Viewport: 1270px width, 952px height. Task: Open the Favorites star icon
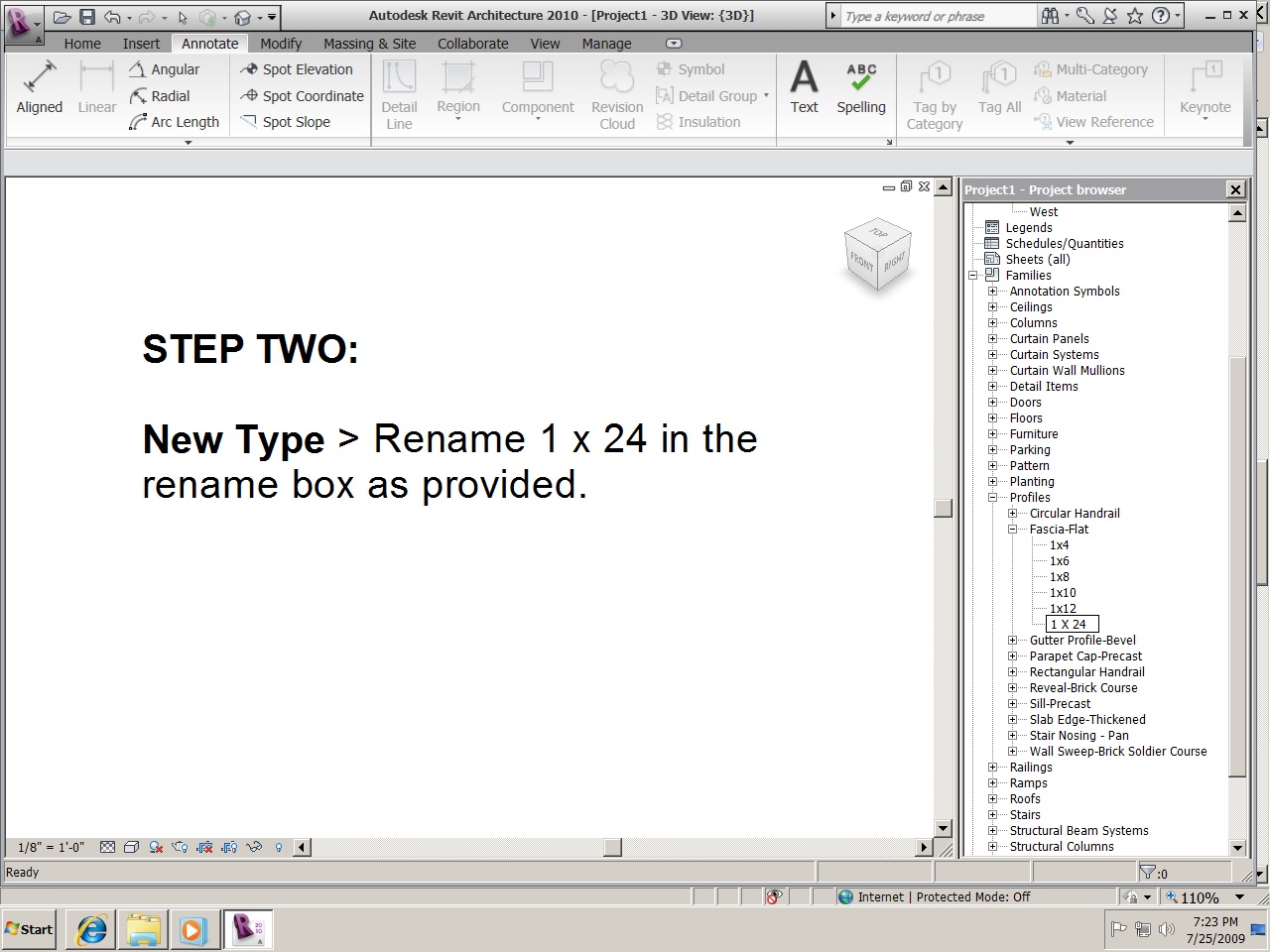(1135, 16)
